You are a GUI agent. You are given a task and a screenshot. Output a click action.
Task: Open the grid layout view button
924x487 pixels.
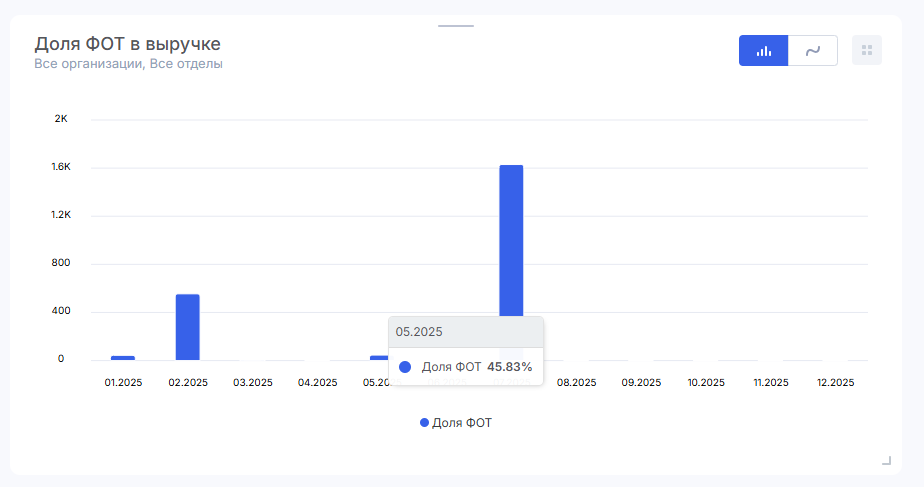(x=867, y=51)
